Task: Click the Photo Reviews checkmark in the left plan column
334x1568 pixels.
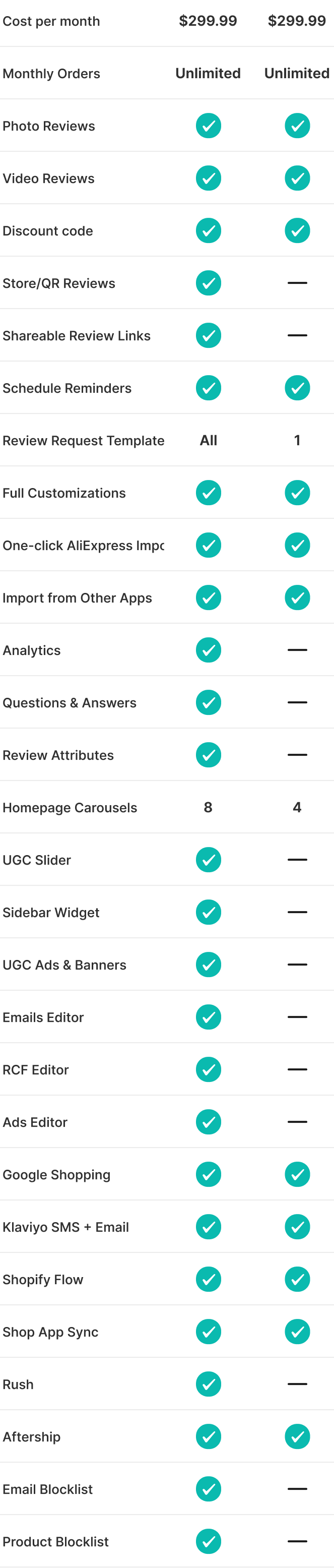Action: click(x=208, y=126)
